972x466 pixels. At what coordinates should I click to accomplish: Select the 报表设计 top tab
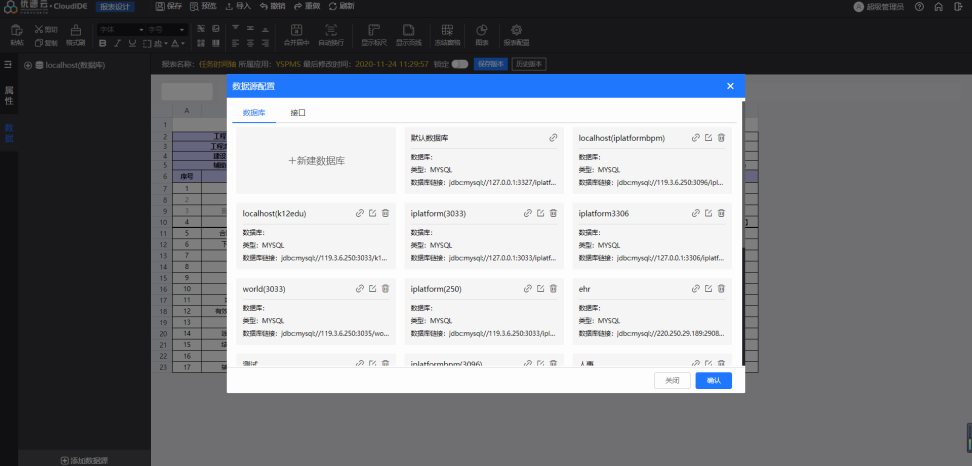point(115,7)
